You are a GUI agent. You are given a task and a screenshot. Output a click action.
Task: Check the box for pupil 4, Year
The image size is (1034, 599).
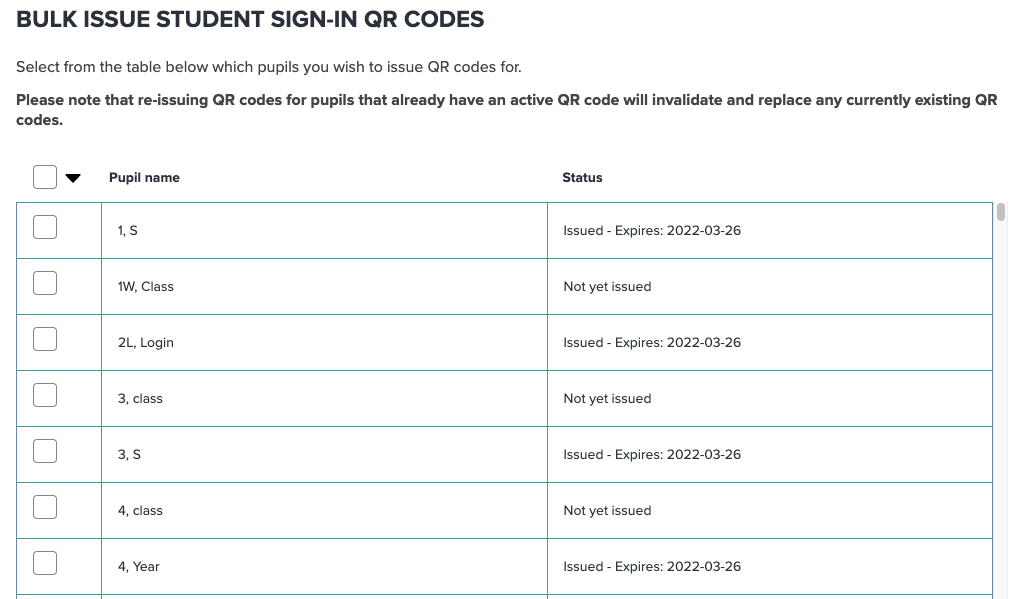[44, 562]
